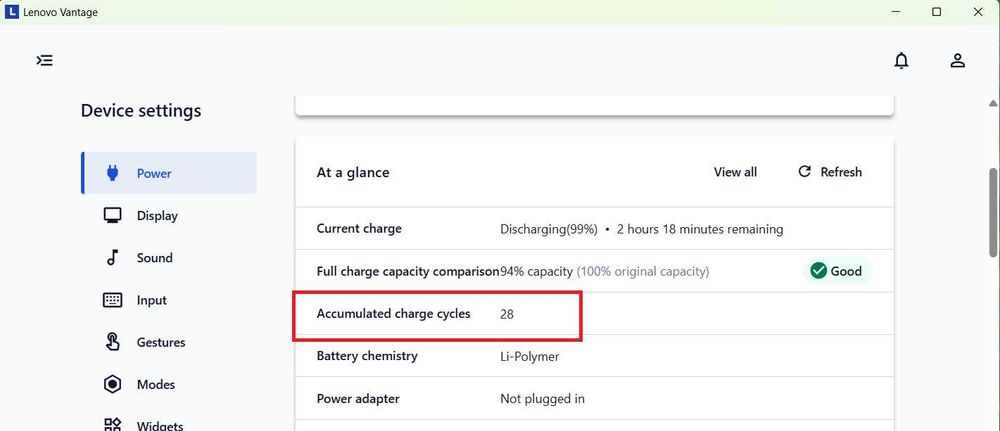This screenshot has height=431, width=1000.
Task: Click the Lenovo Vantage logo icon
Action: click(12, 12)
